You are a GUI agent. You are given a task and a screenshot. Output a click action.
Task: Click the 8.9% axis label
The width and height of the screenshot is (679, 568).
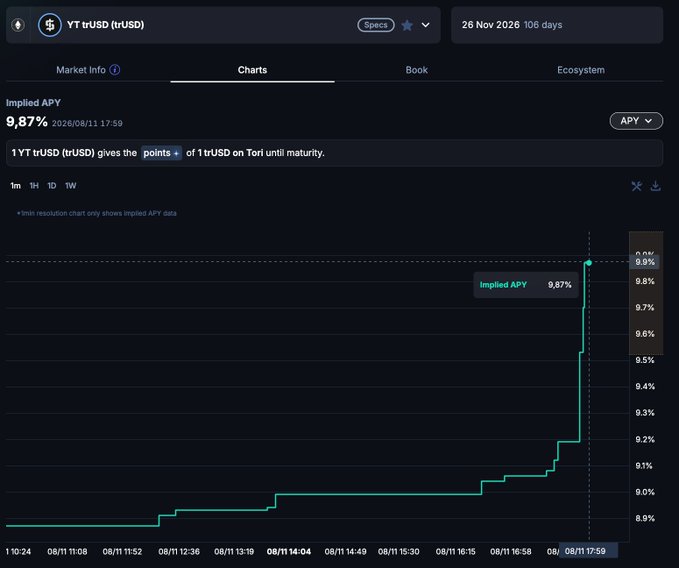pyautogui.click(x=645, y=519)
